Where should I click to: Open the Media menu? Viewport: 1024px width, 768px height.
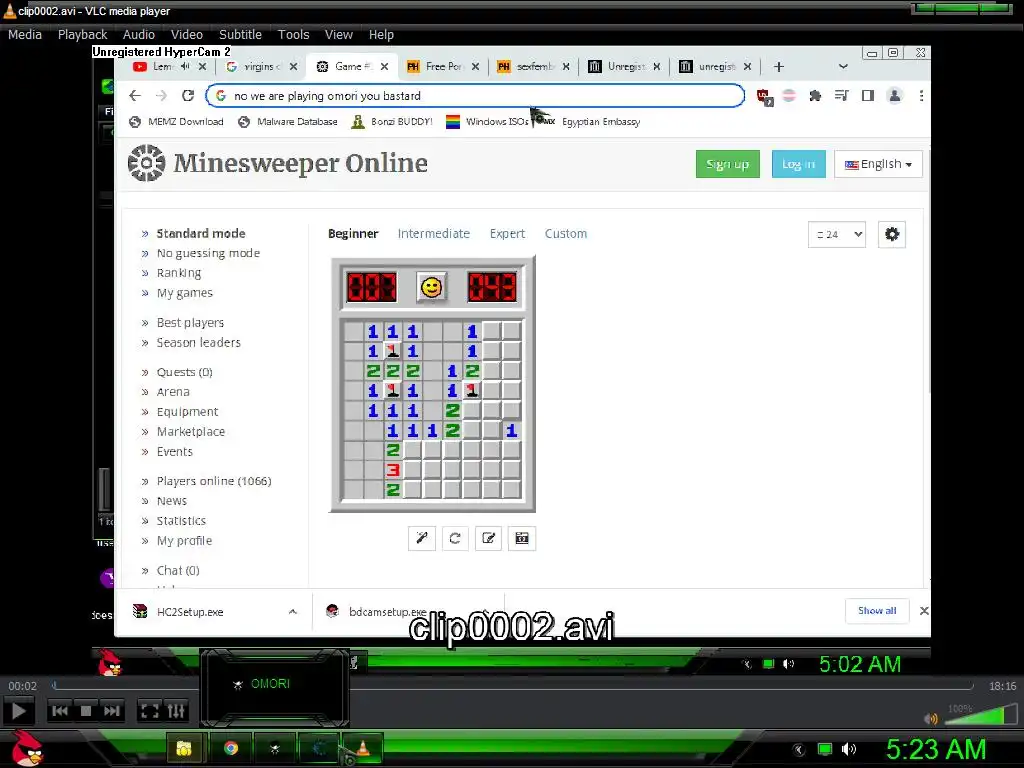point(25,35)
